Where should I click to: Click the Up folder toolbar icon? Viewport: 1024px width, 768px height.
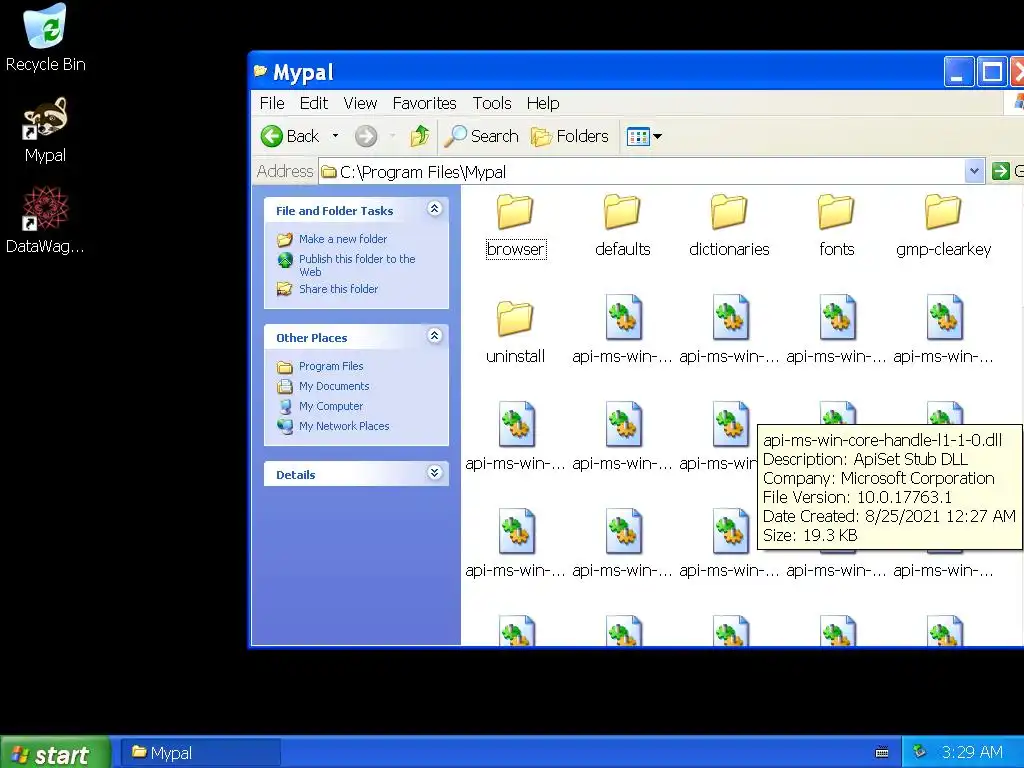tap(420, 136)
